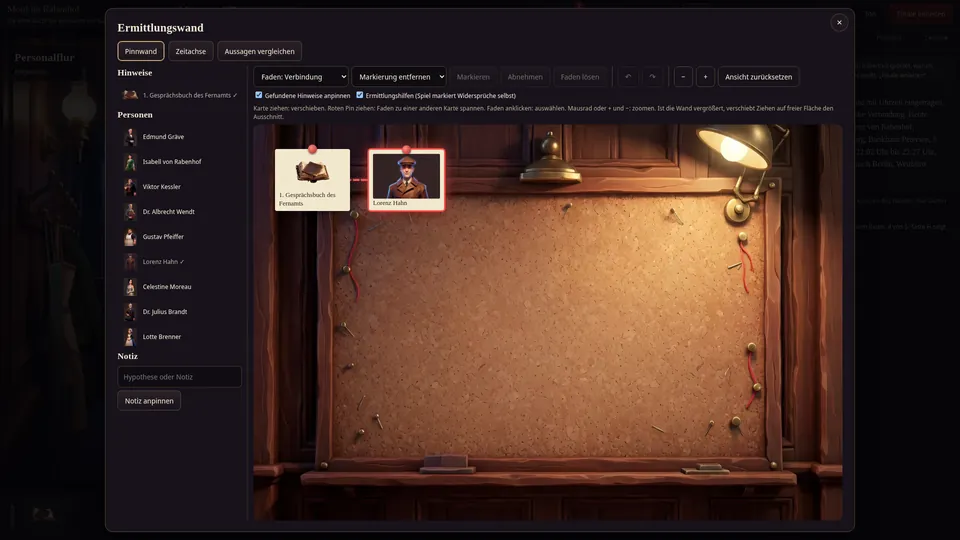Click the undo arrow icon

628,77
